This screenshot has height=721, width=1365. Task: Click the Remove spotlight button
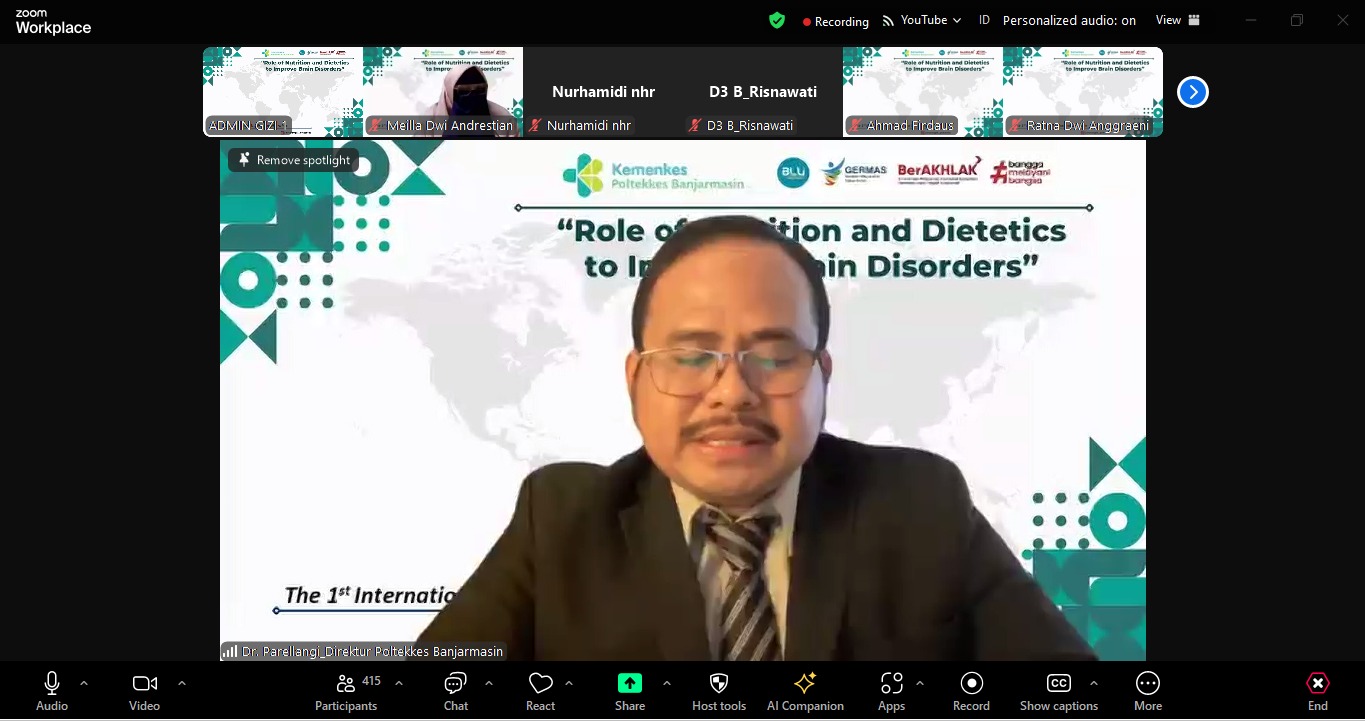tap(292, 159)
